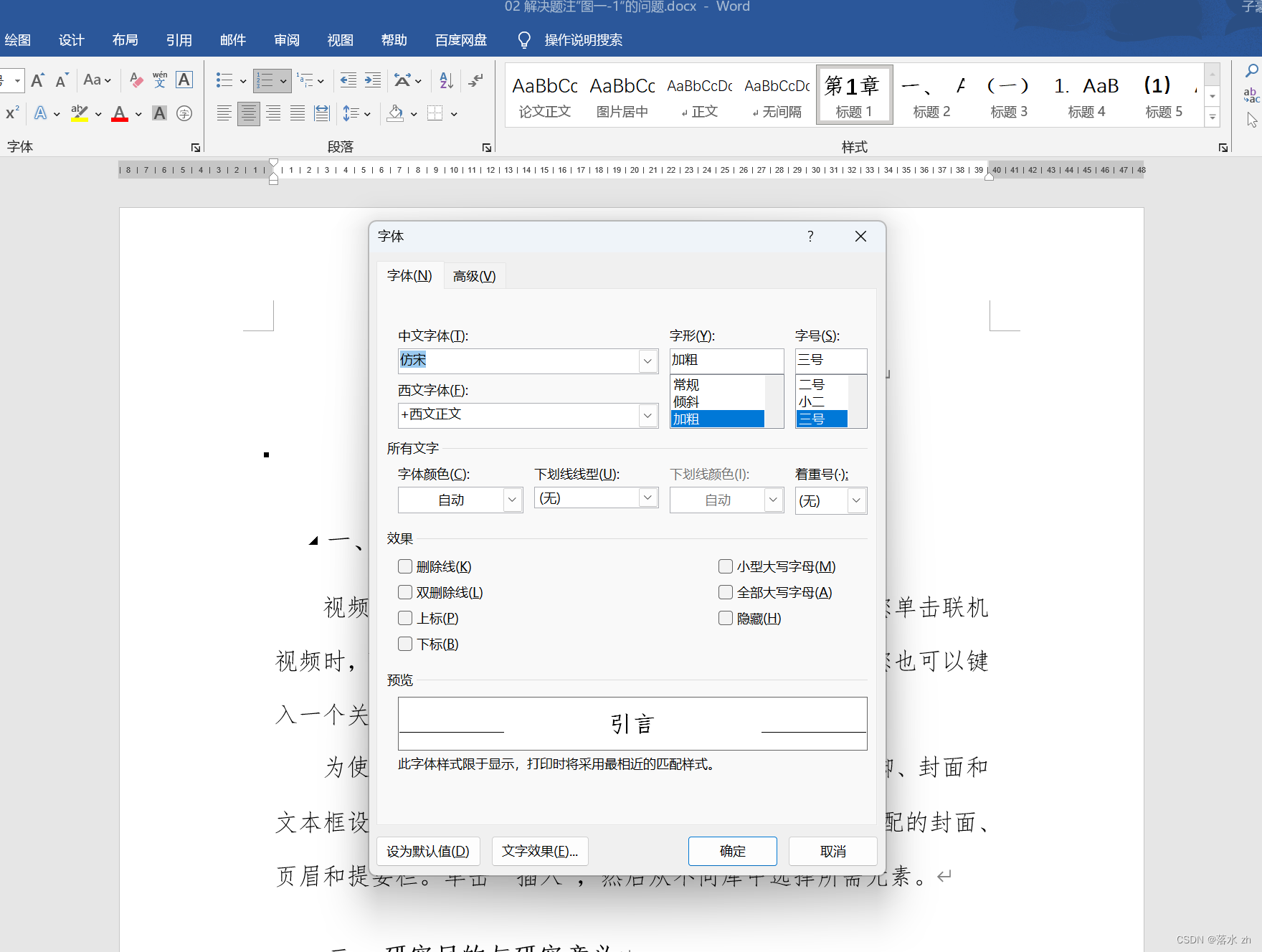Check the 双删除线(L) checkbox
This screenshot has height=952, width=1262.
click(x=405, y=592)
